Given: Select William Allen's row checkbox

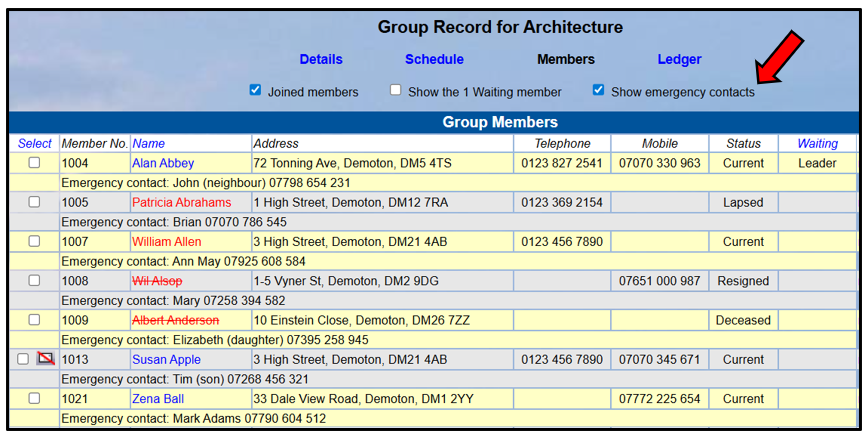Looking at the screenshot, I should pyautogui.click(x=34, y=241).
